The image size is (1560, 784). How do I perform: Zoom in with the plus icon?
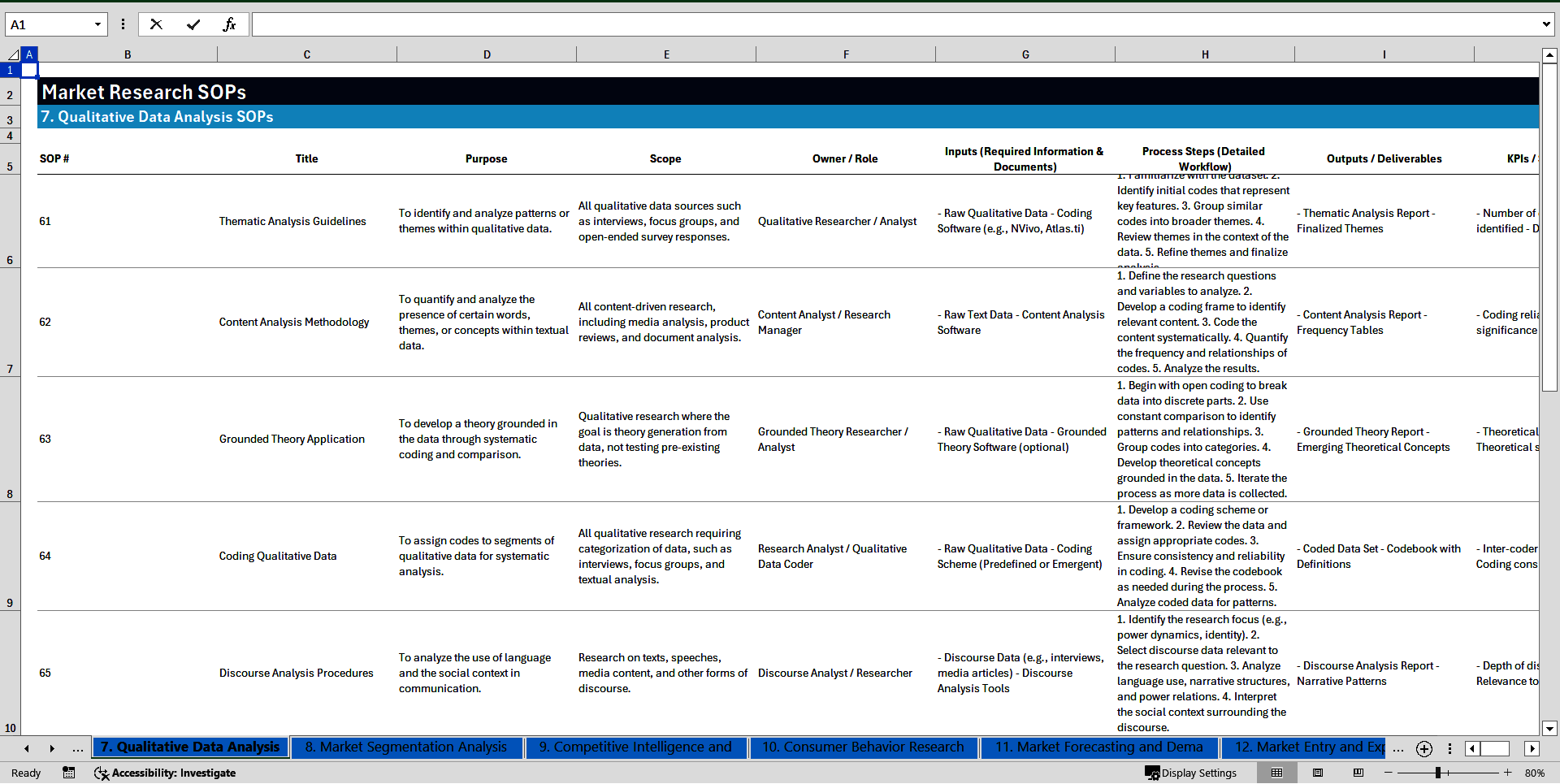[x=1508, y=773]
